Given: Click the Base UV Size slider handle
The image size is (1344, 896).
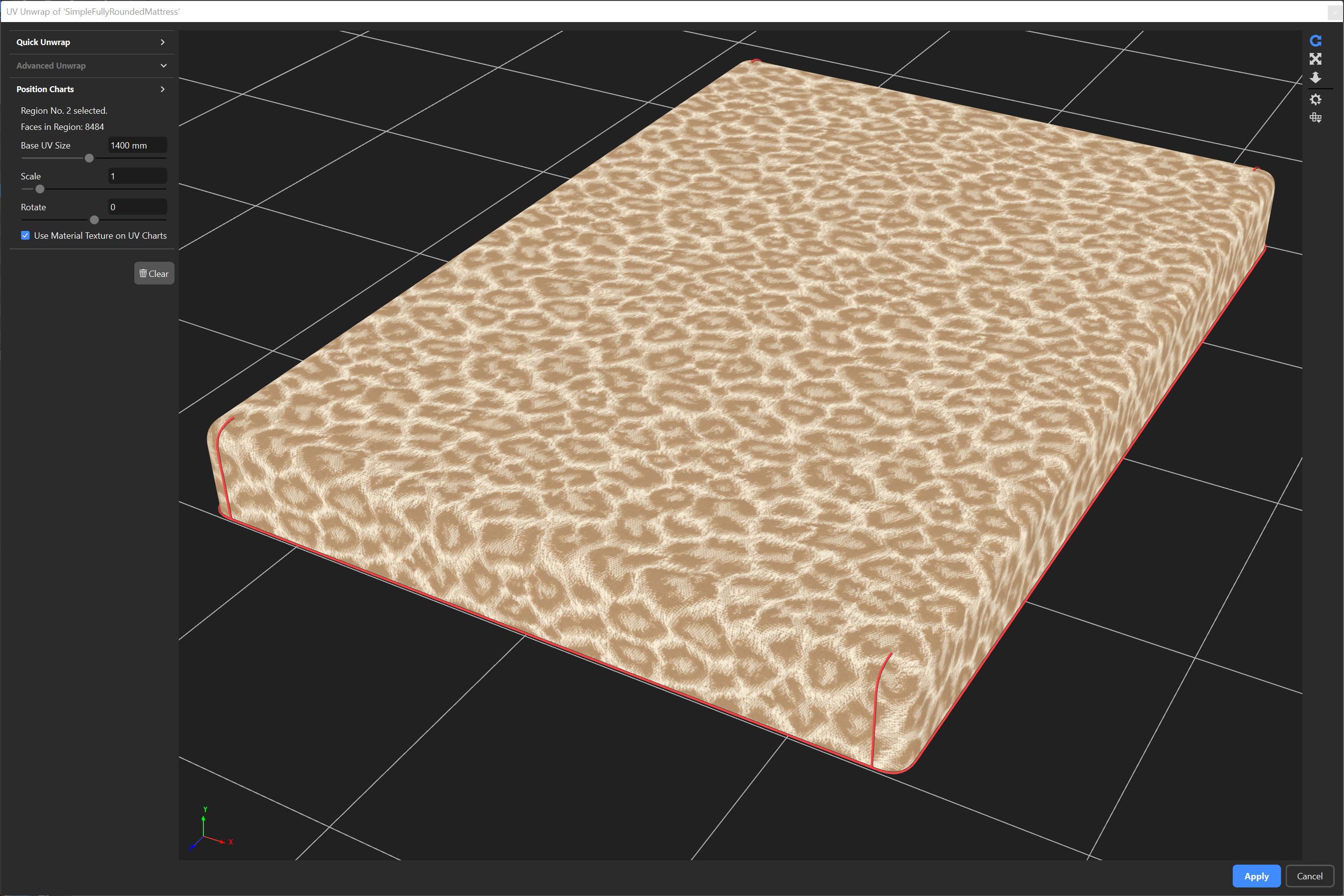Looking at the screenshot, I should pos(89,158).
